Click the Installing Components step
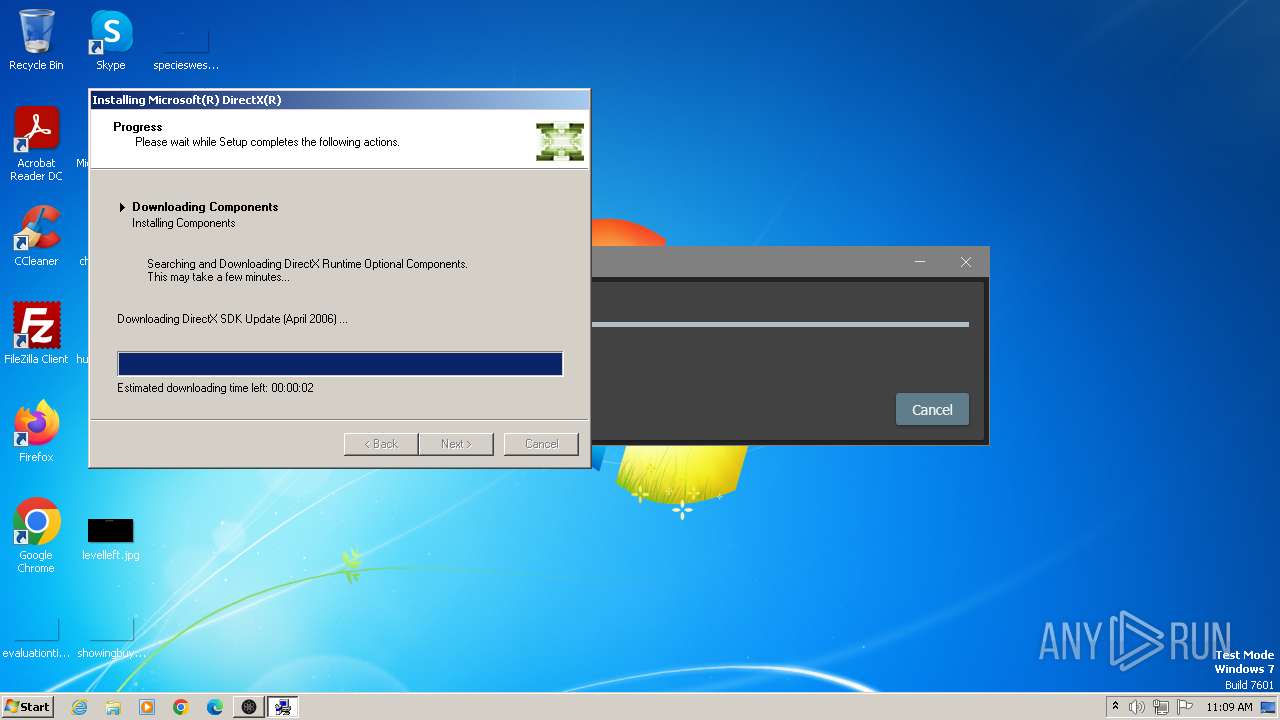 (184, 223)
